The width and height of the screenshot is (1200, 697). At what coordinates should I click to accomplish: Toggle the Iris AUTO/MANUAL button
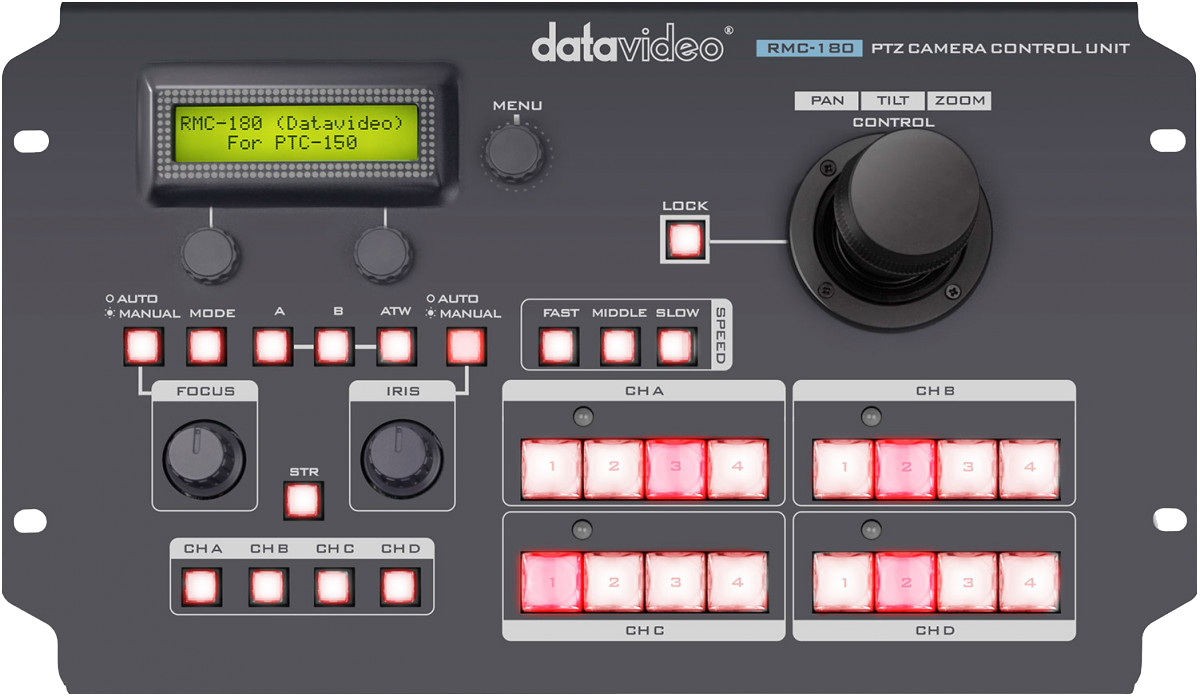[465, 346]
